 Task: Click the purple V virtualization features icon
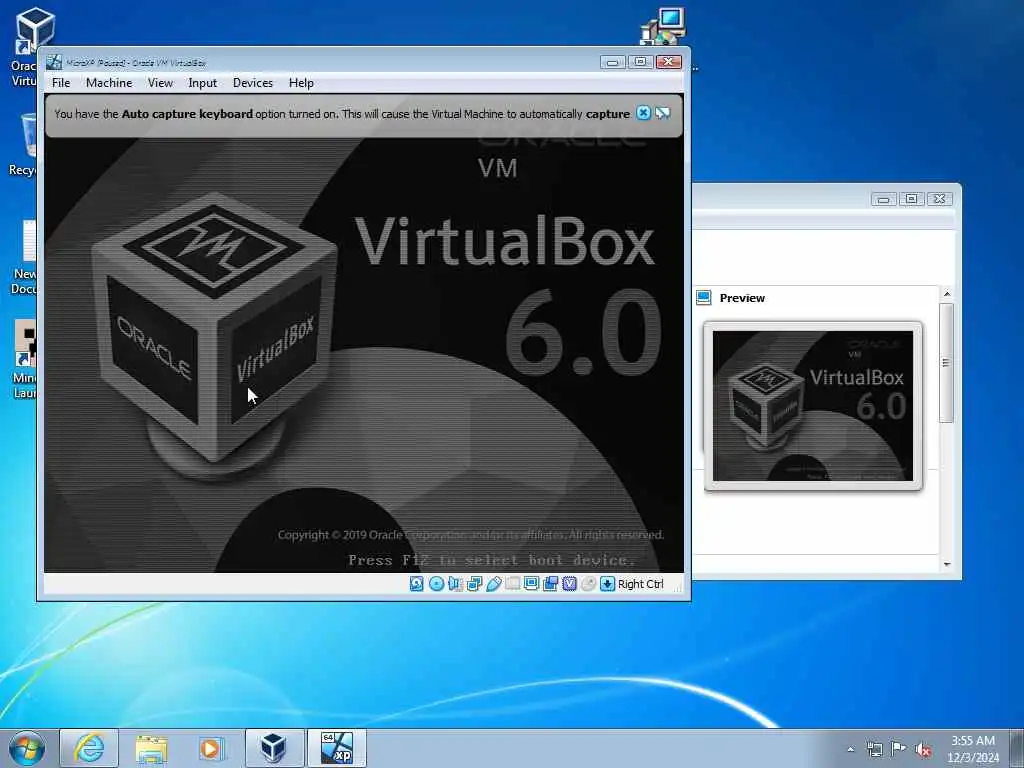[569, 584]
